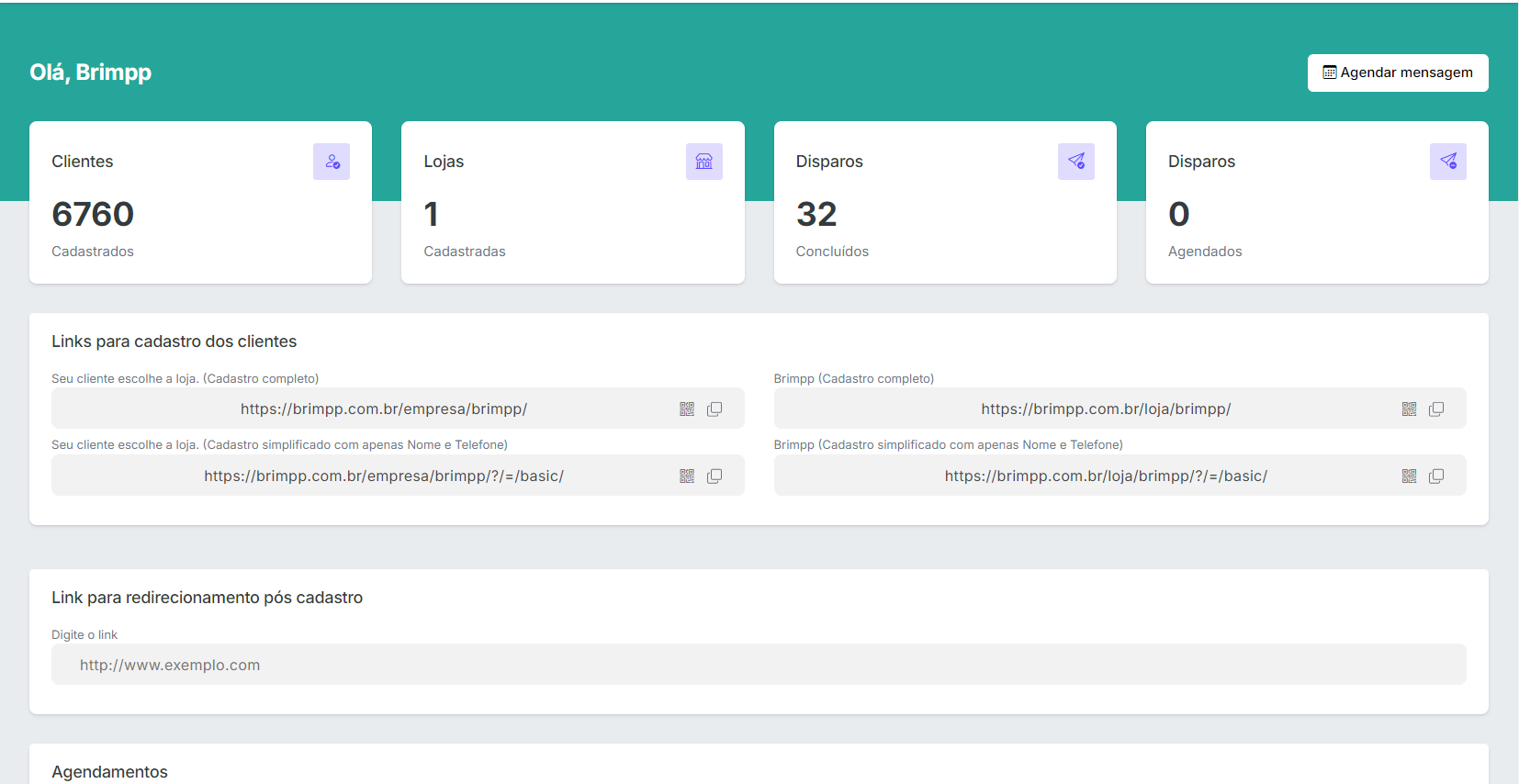1519x784 pixels.
Task: Click the Digite o link label
Action: pos(84,635)
